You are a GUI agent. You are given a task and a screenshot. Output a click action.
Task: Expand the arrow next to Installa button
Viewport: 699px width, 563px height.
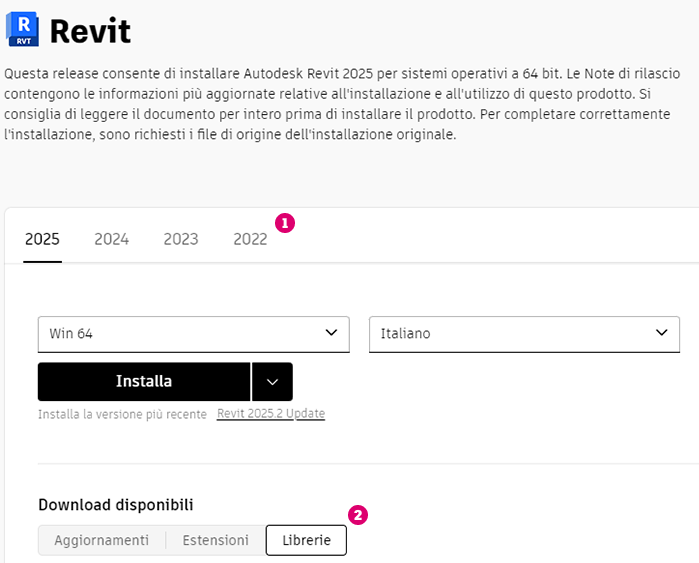pyautogui.click(x=272, y=381)
